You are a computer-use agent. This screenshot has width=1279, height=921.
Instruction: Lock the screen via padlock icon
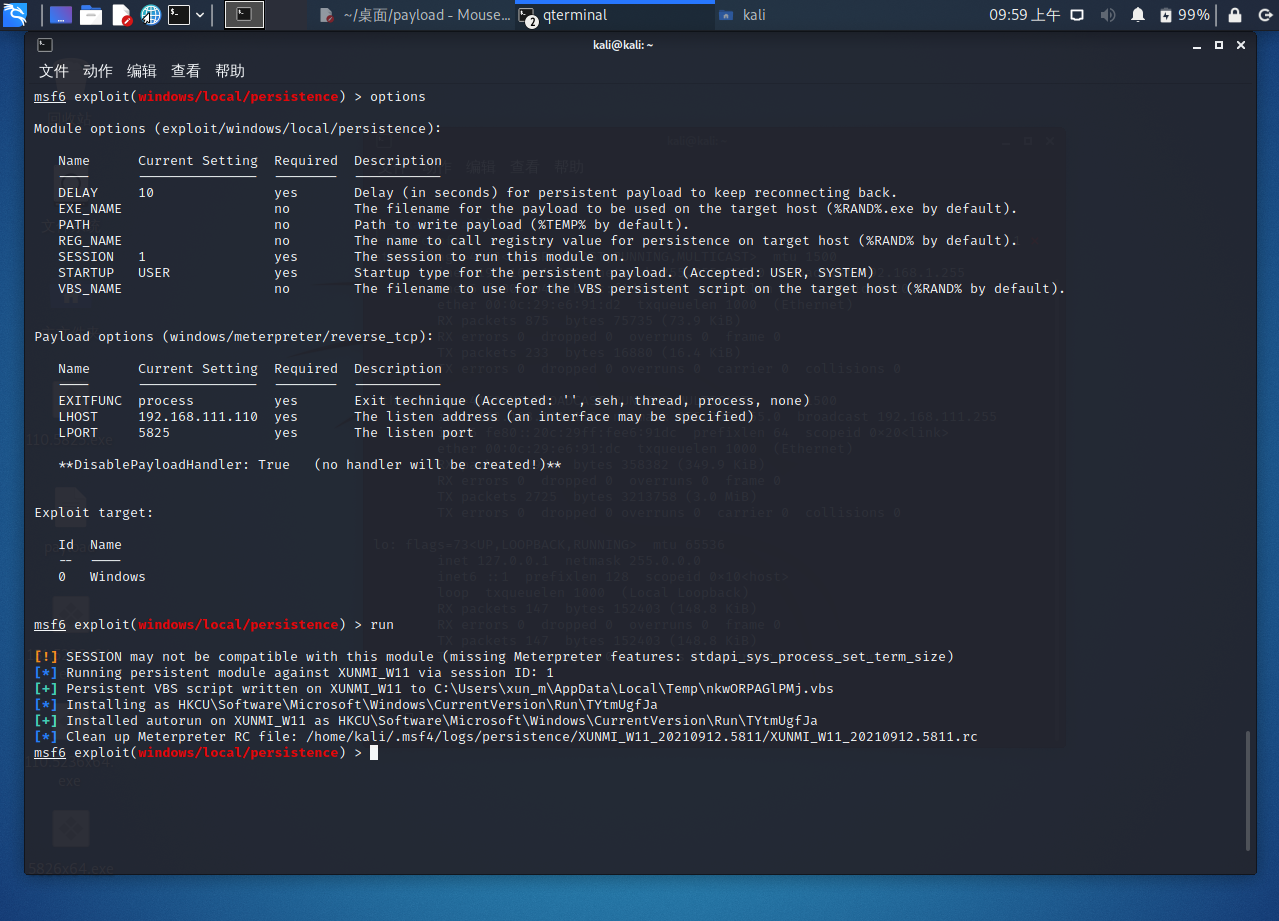(x=1234, y=15)
